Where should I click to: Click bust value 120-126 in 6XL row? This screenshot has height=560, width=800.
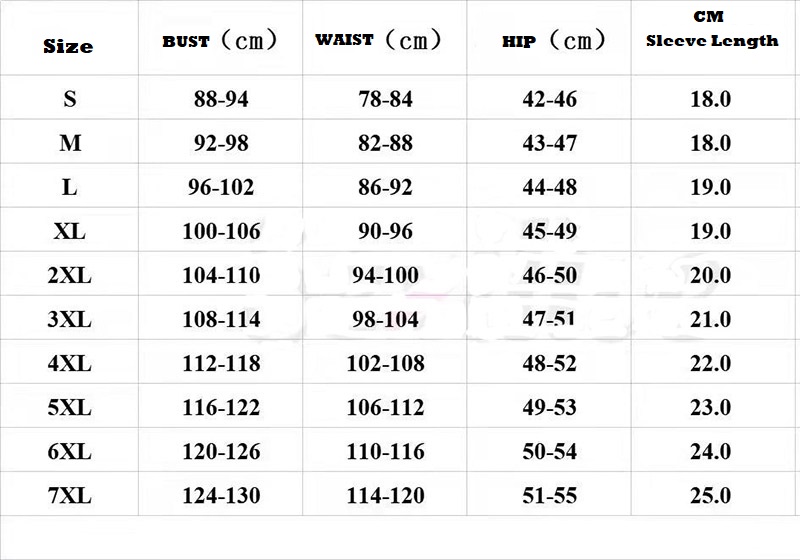coord(221,451)
